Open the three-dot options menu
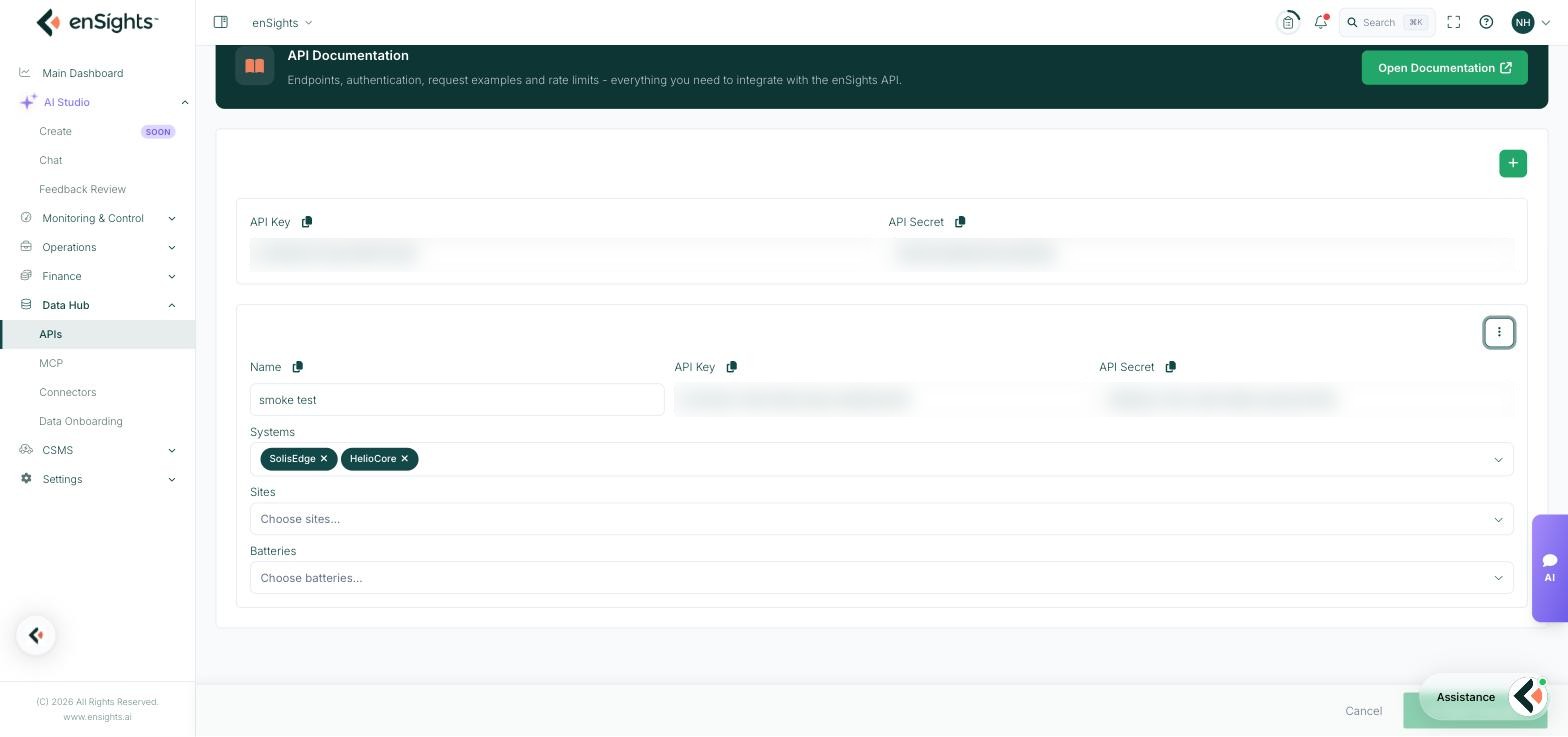 pyautogui.click(x=1499, y=332)
